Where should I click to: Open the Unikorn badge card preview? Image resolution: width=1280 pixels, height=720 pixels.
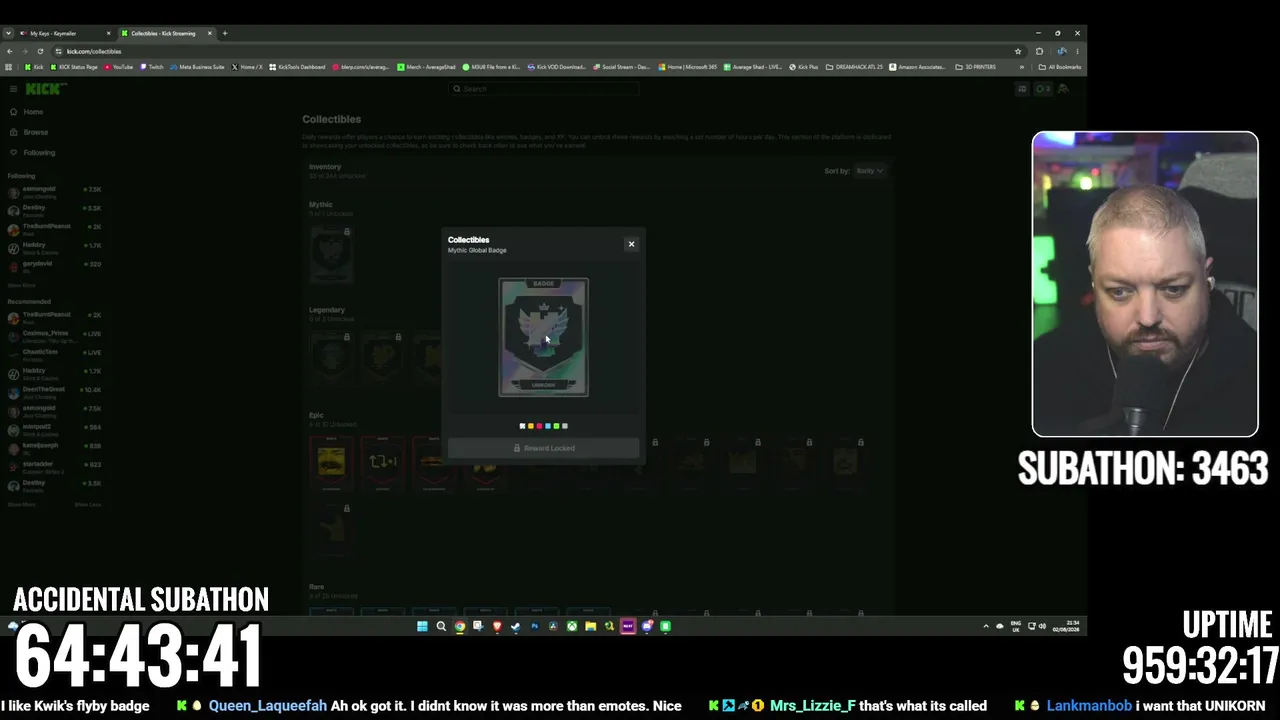pos(544,337)
